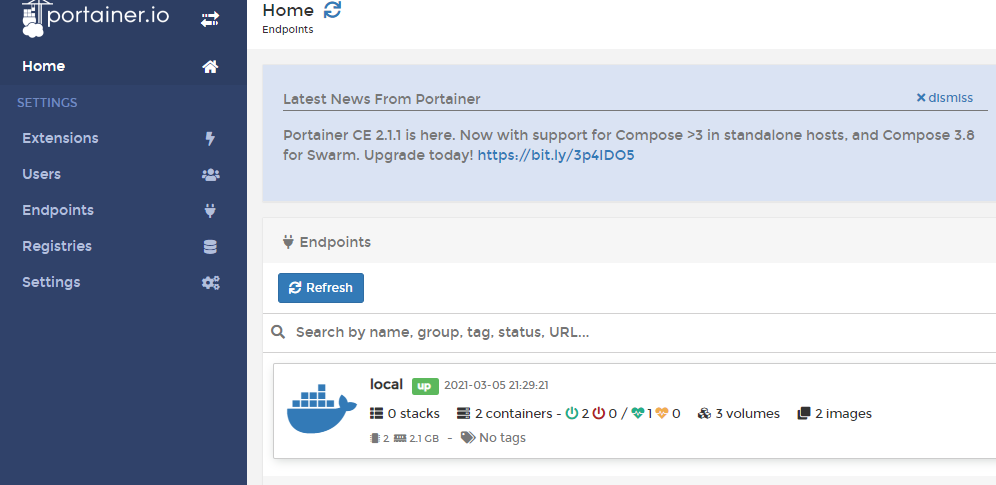Click the 2 images text
The height and width of the screenshot is (485, 996).
(x=844, y=413)
